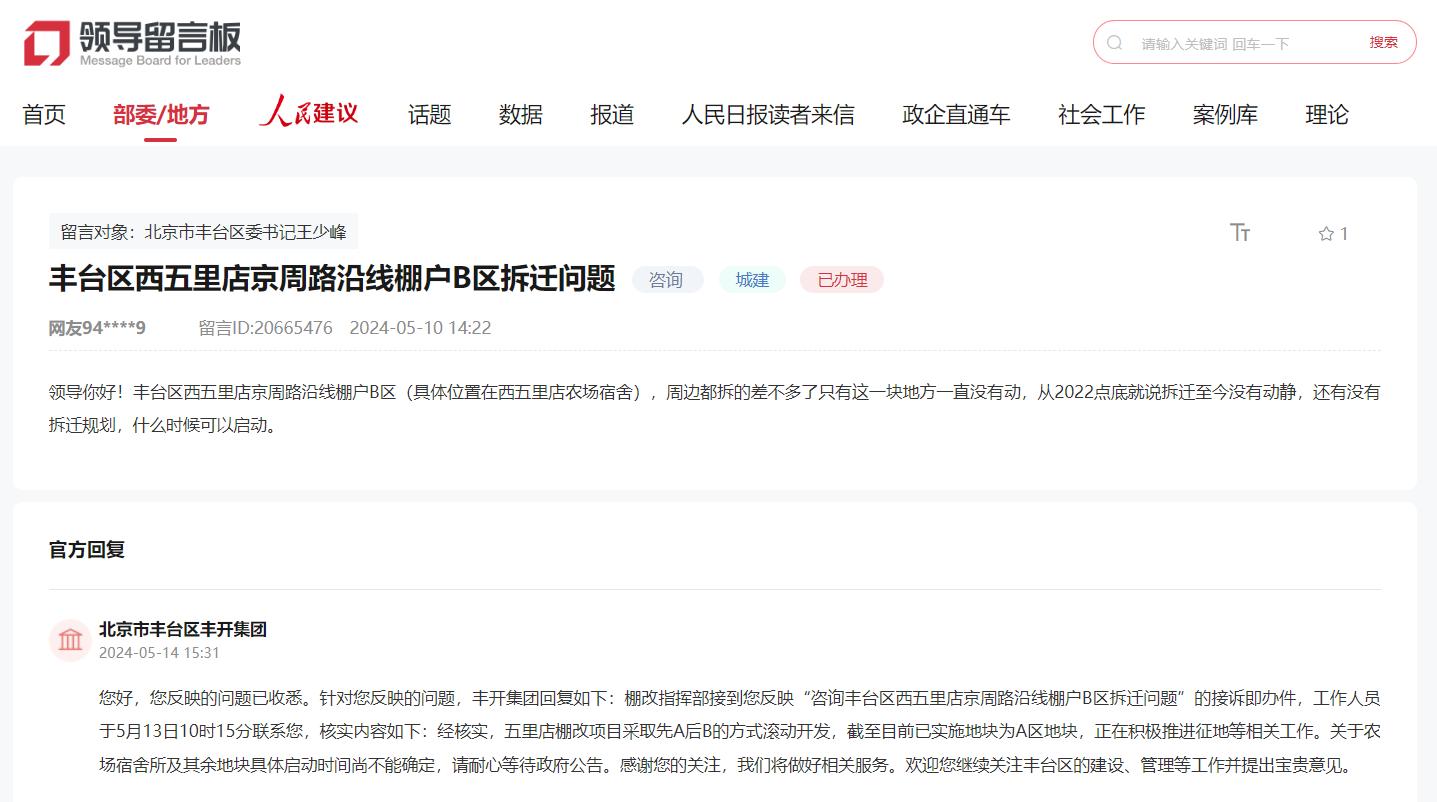Navigate to 政企直通车
The width and height of the screenshot is (1437, 802).
click(955, 115)
